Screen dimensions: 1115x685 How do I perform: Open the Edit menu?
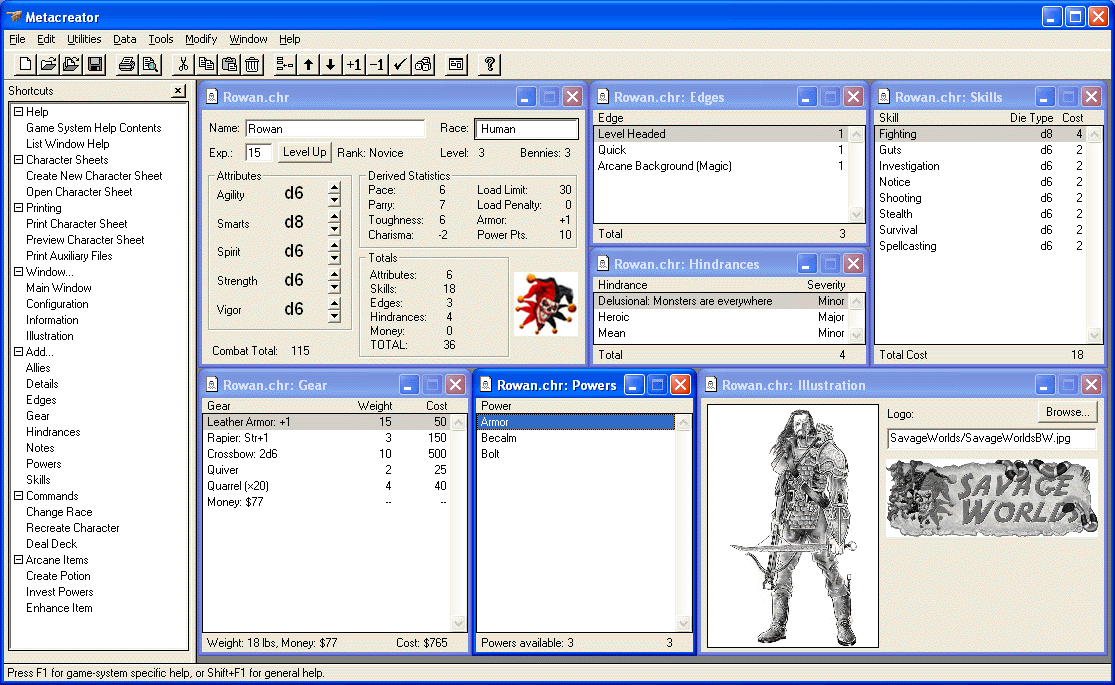point(46,39)
